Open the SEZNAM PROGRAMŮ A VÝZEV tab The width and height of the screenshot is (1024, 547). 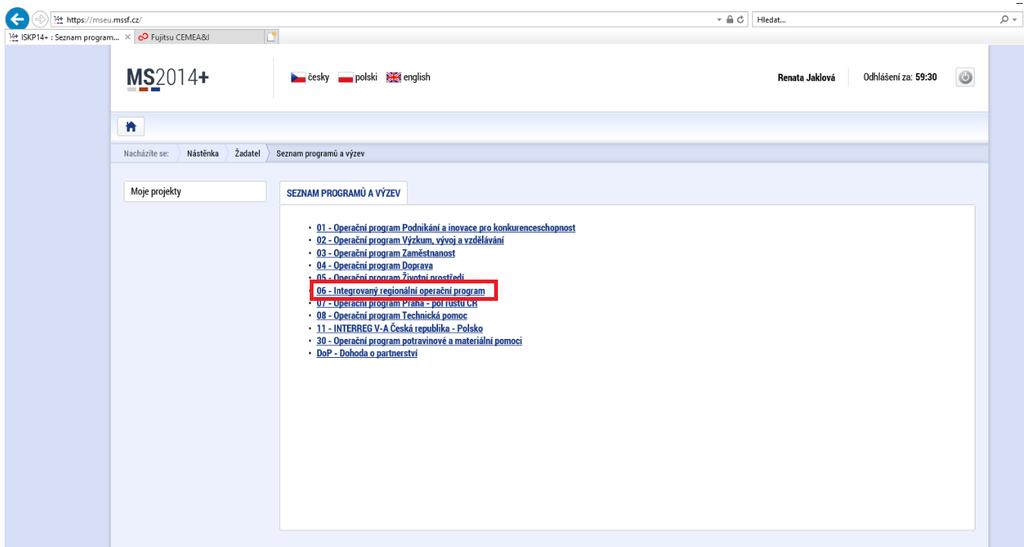coord(344,193)
